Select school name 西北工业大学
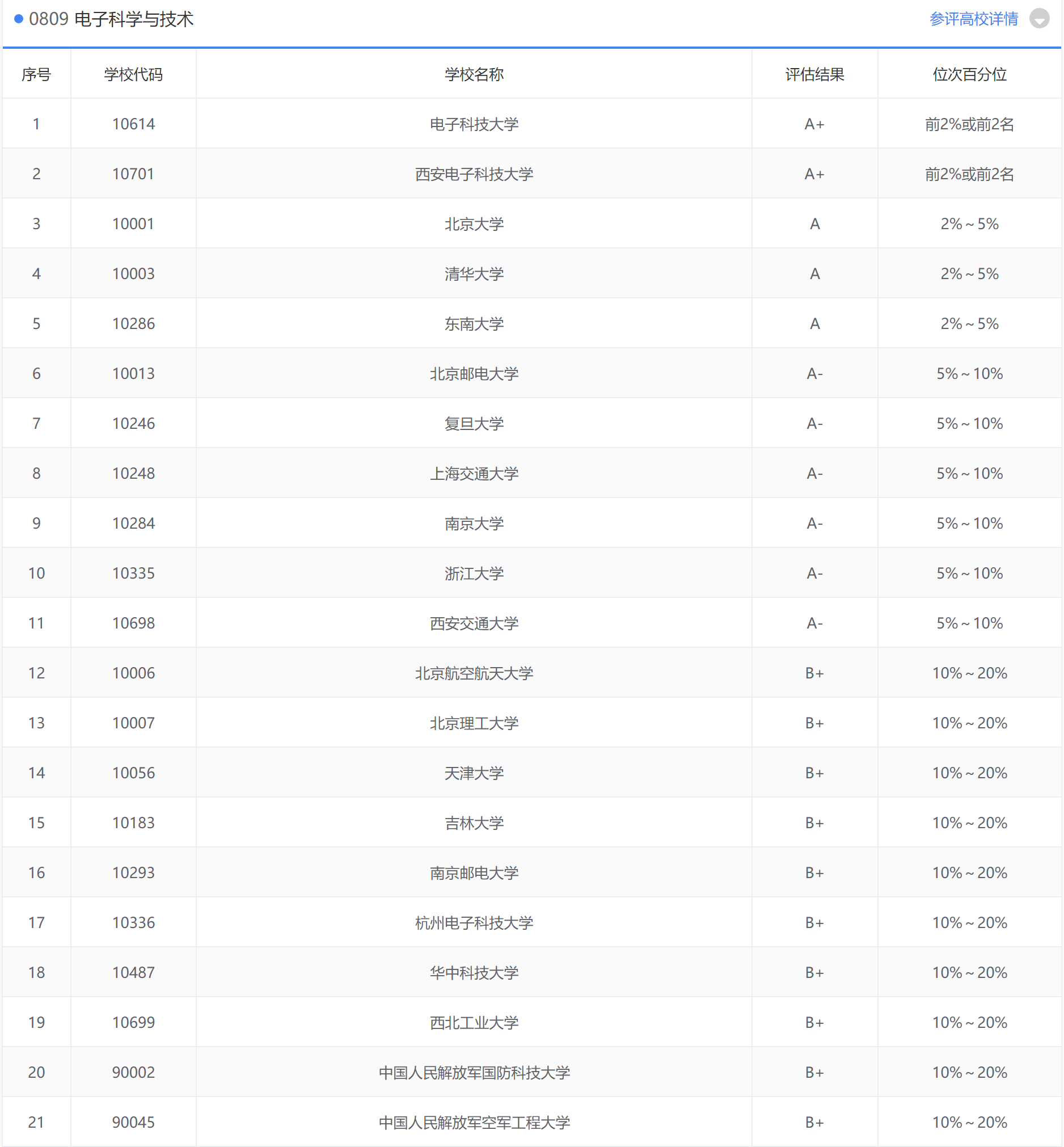Screen dimensions: 1064x1147 click(x=474, y=1023)
